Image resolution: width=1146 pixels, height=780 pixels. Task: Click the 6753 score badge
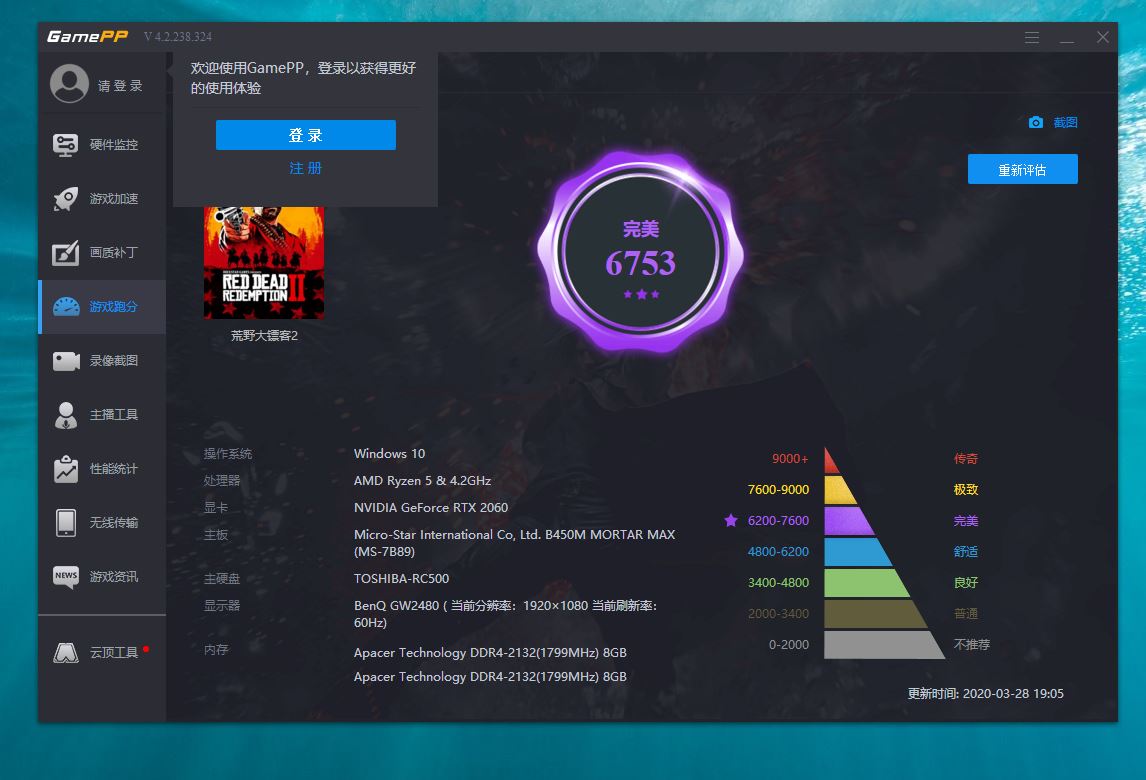tap(640, 251)
